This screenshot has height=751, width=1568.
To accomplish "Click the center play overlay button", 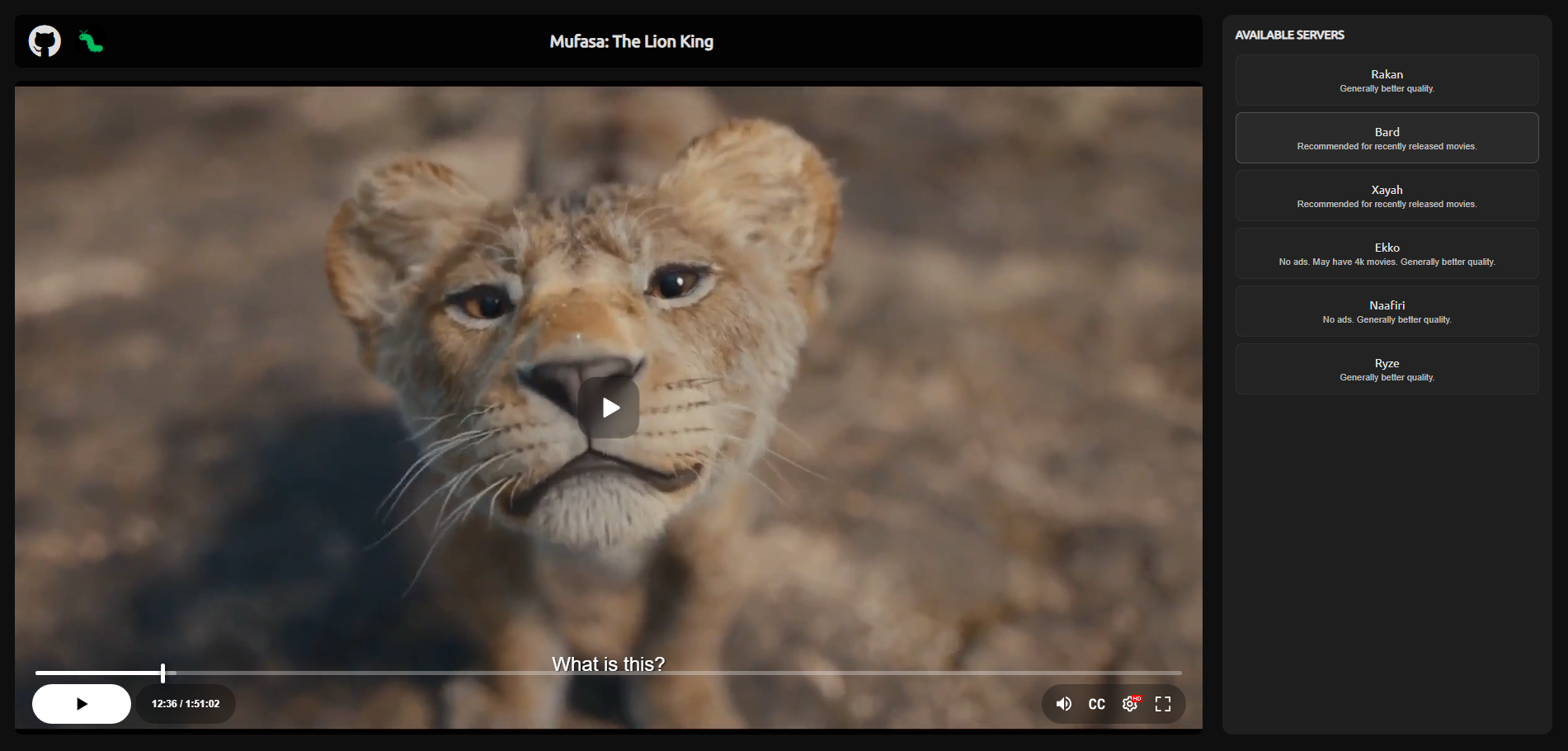I will [609, 408].
